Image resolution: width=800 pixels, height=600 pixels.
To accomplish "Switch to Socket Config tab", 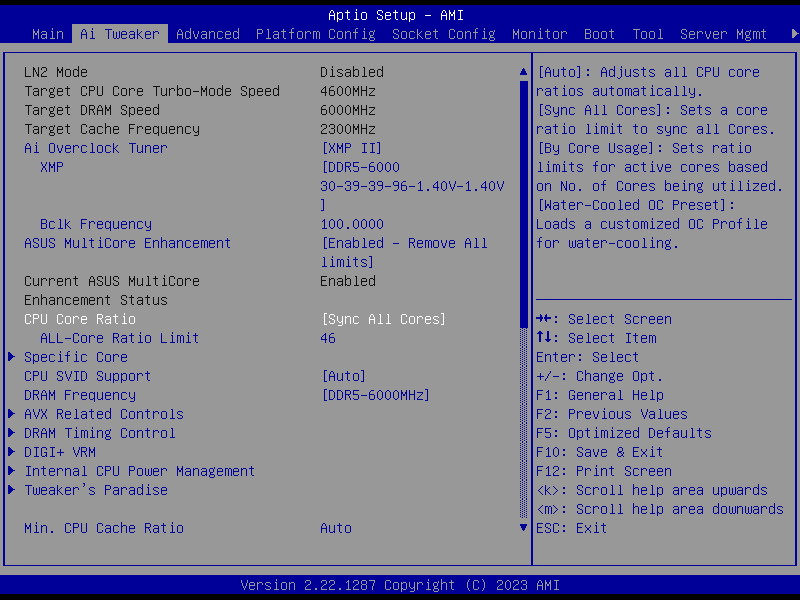I will (x=444, y=34).
